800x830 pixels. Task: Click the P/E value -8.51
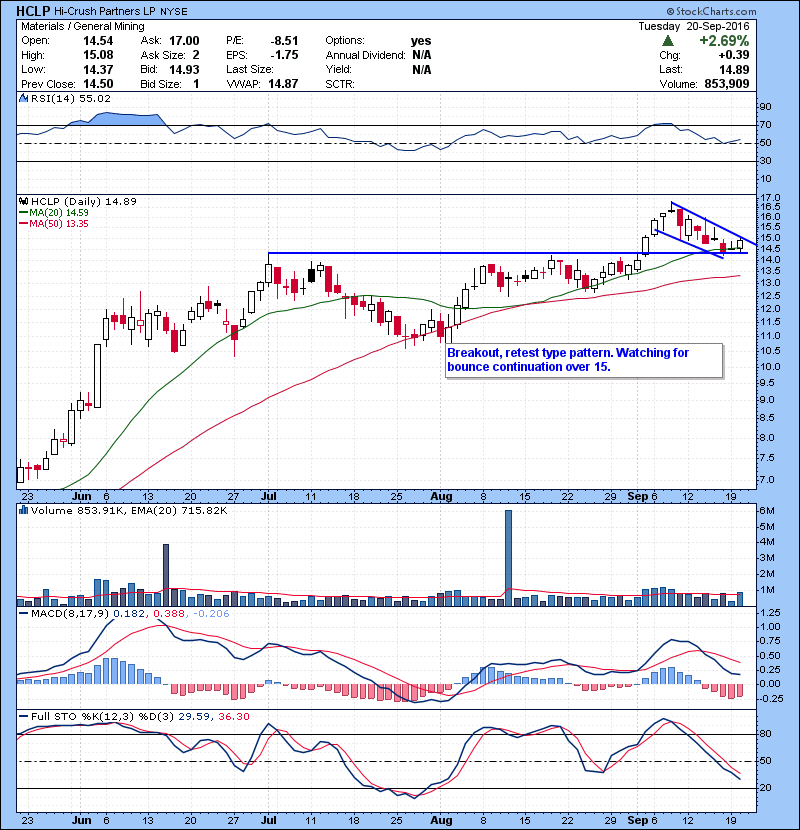(x=284, y=41)
